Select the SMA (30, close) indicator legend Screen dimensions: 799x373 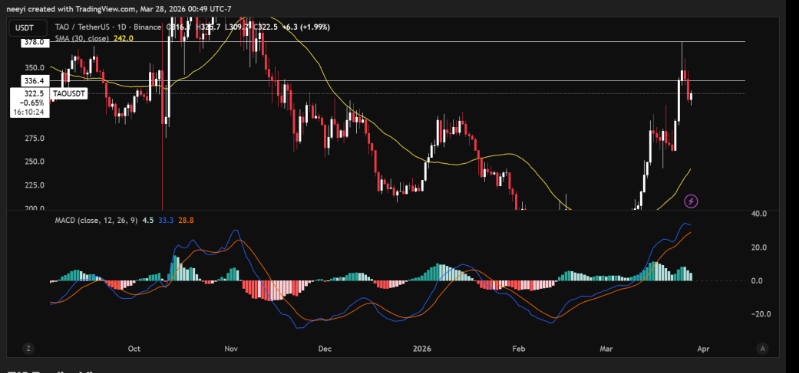pos(82,38)
